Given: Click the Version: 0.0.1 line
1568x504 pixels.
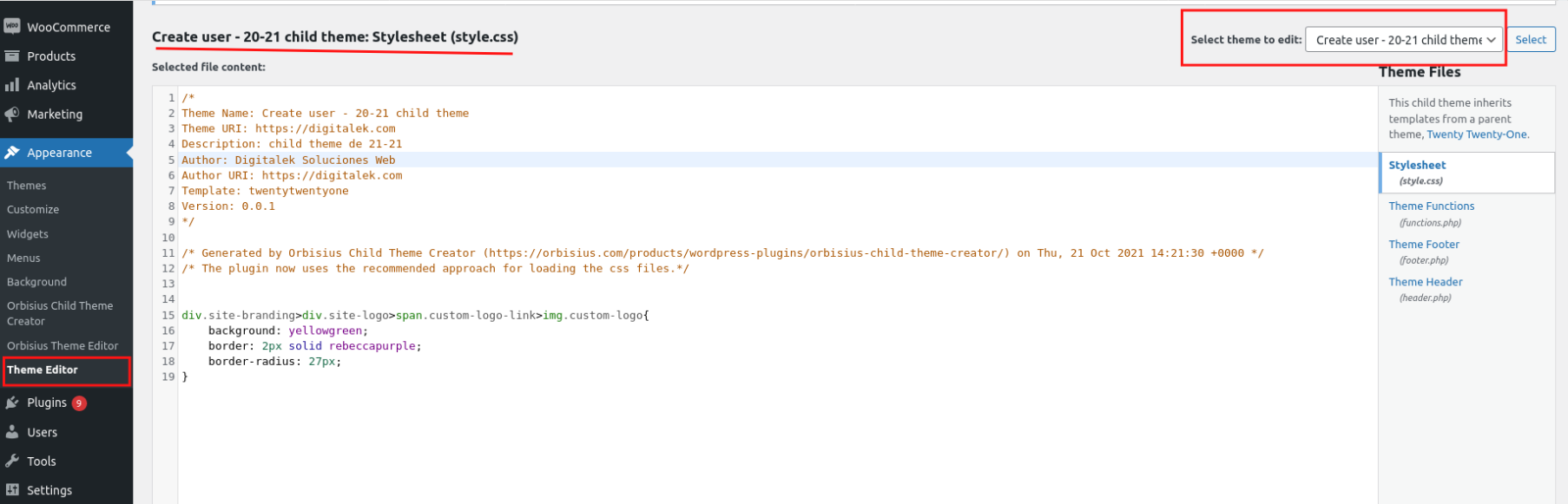Looking at the screenshot, I should (x=228, y=206).
